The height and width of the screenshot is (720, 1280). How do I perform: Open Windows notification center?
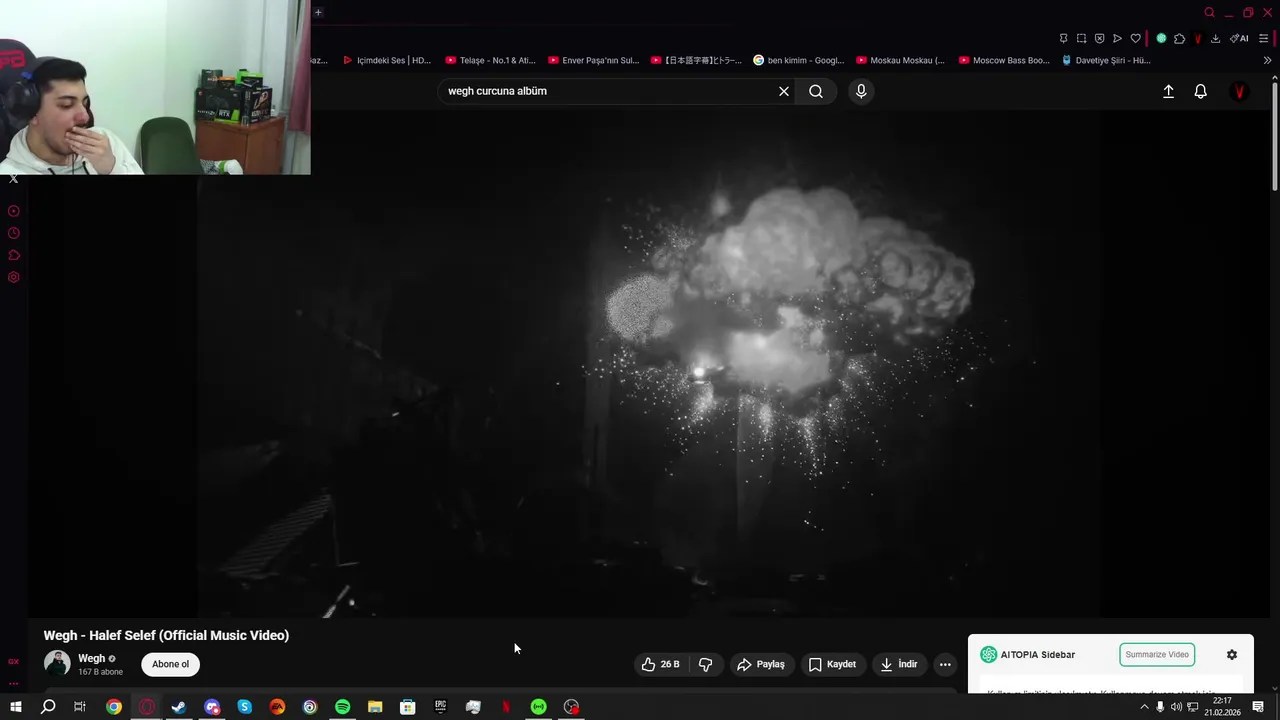(x=1258, y=707)
